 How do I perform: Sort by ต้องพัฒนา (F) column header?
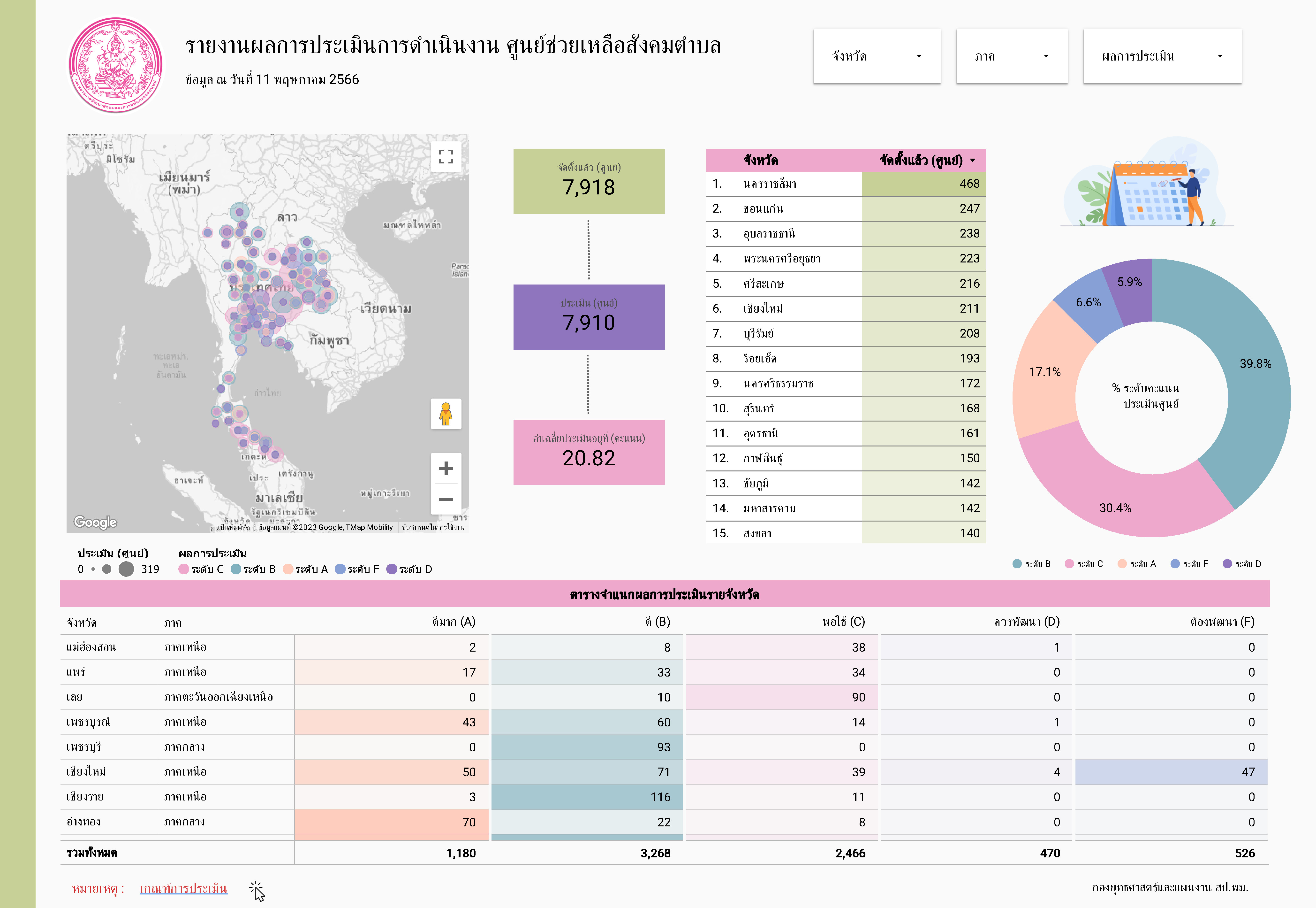[x=1223, y=622]
